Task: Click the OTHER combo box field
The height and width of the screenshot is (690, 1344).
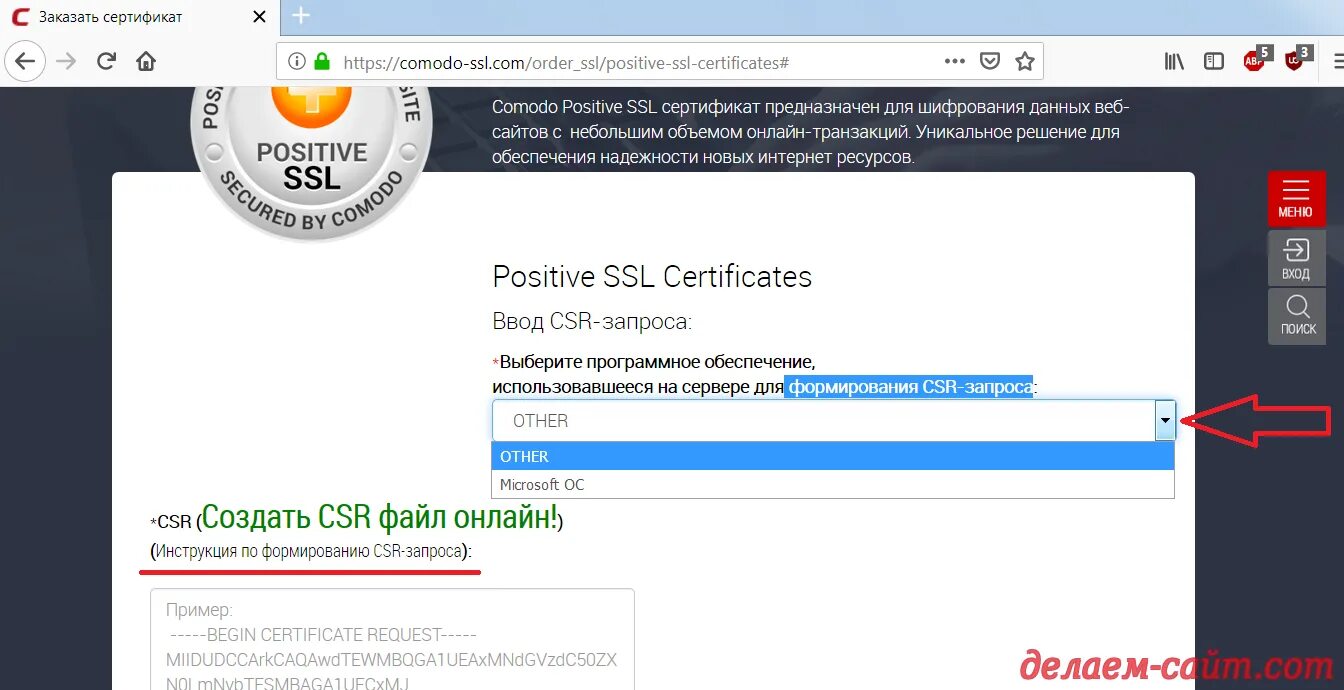Action: click(x=833, y=421)
